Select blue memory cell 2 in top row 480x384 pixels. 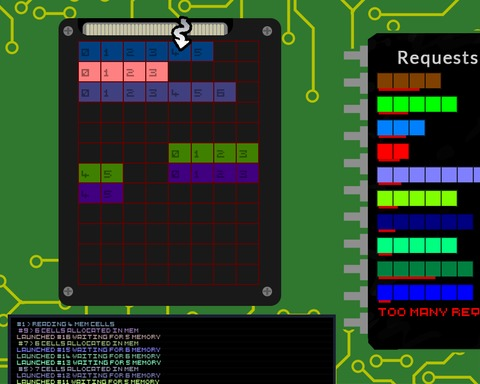(134, 51)
